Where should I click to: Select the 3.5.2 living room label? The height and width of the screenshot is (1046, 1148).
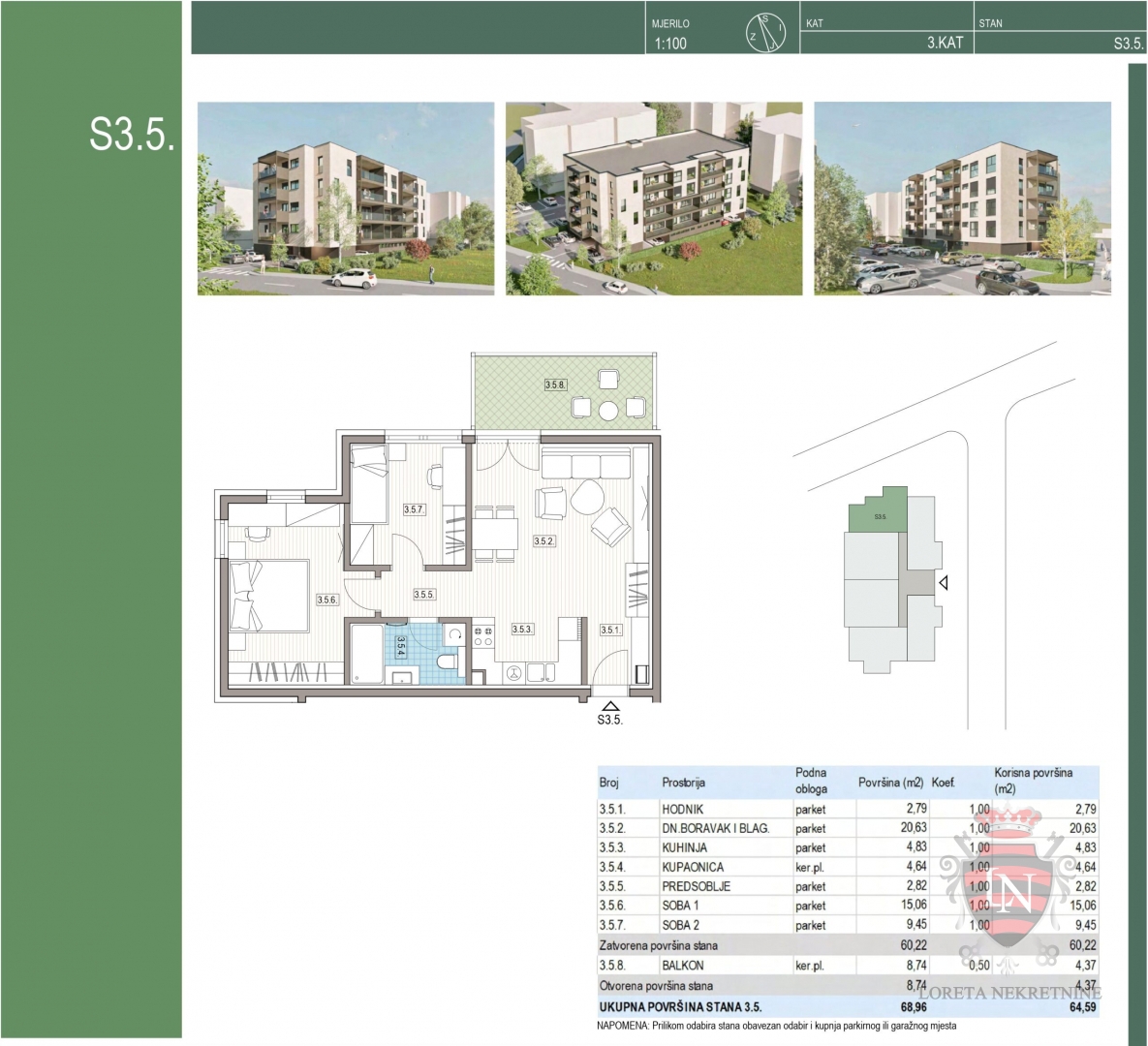543,541
